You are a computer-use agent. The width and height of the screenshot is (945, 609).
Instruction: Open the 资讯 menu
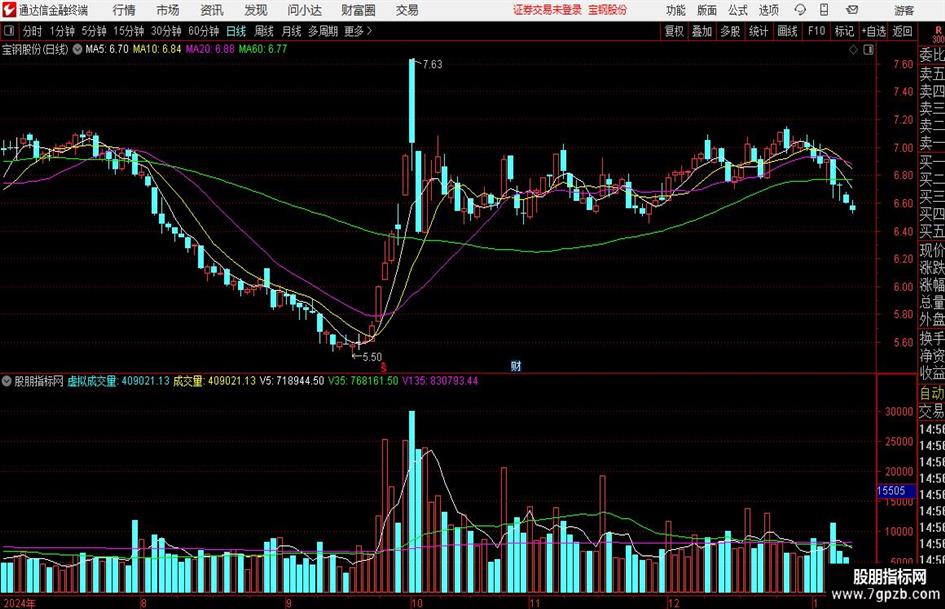click(212, 10)
